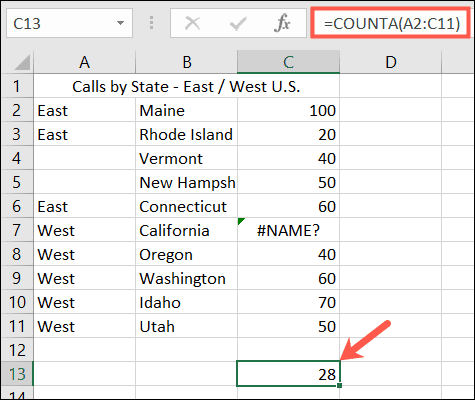
Task: Open the Name Box dropdown arrow
Action: tap(120, 23)
